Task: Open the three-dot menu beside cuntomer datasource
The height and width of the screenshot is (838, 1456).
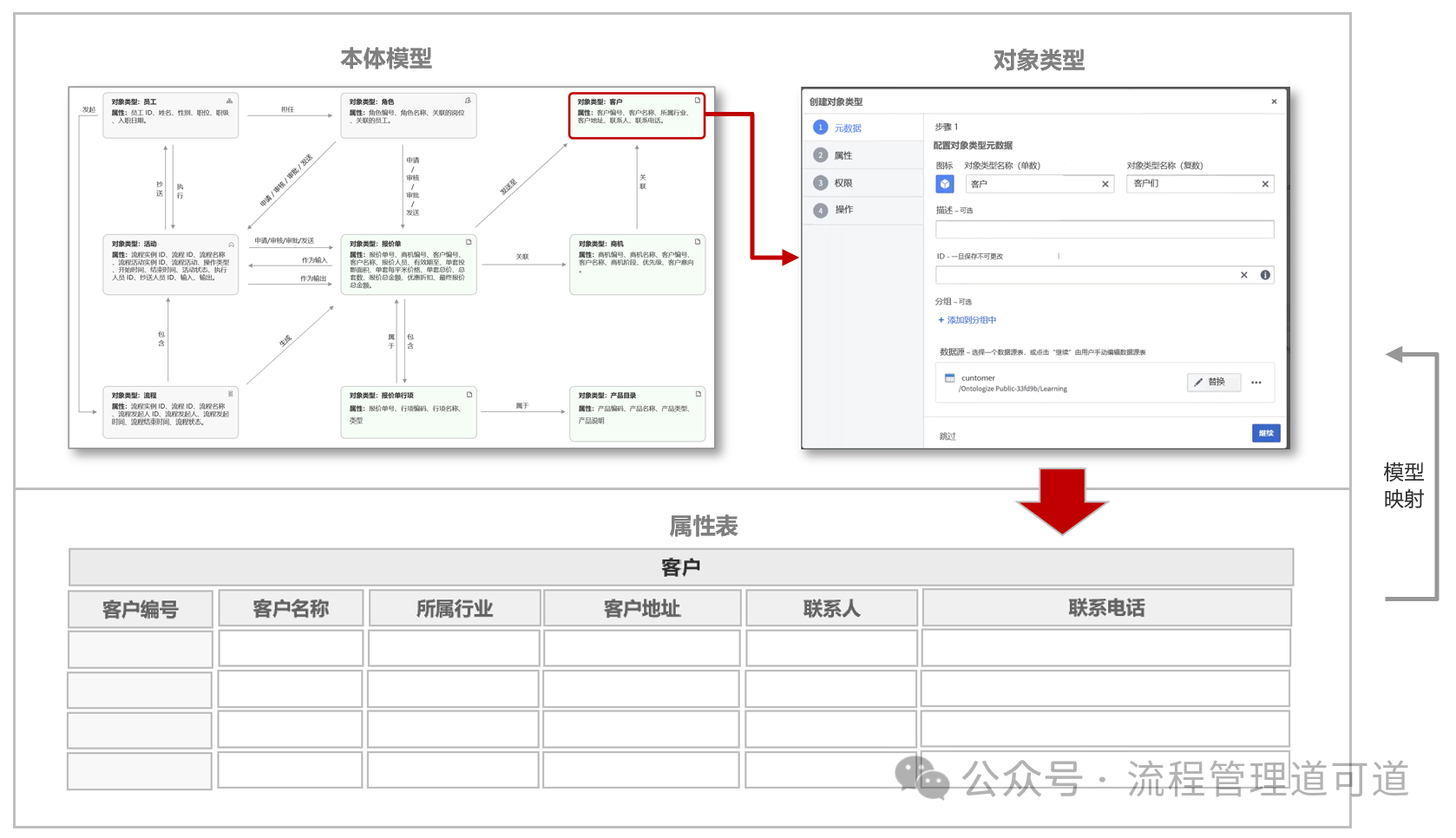Action: pyautogui.click(x=1256, y=383)
